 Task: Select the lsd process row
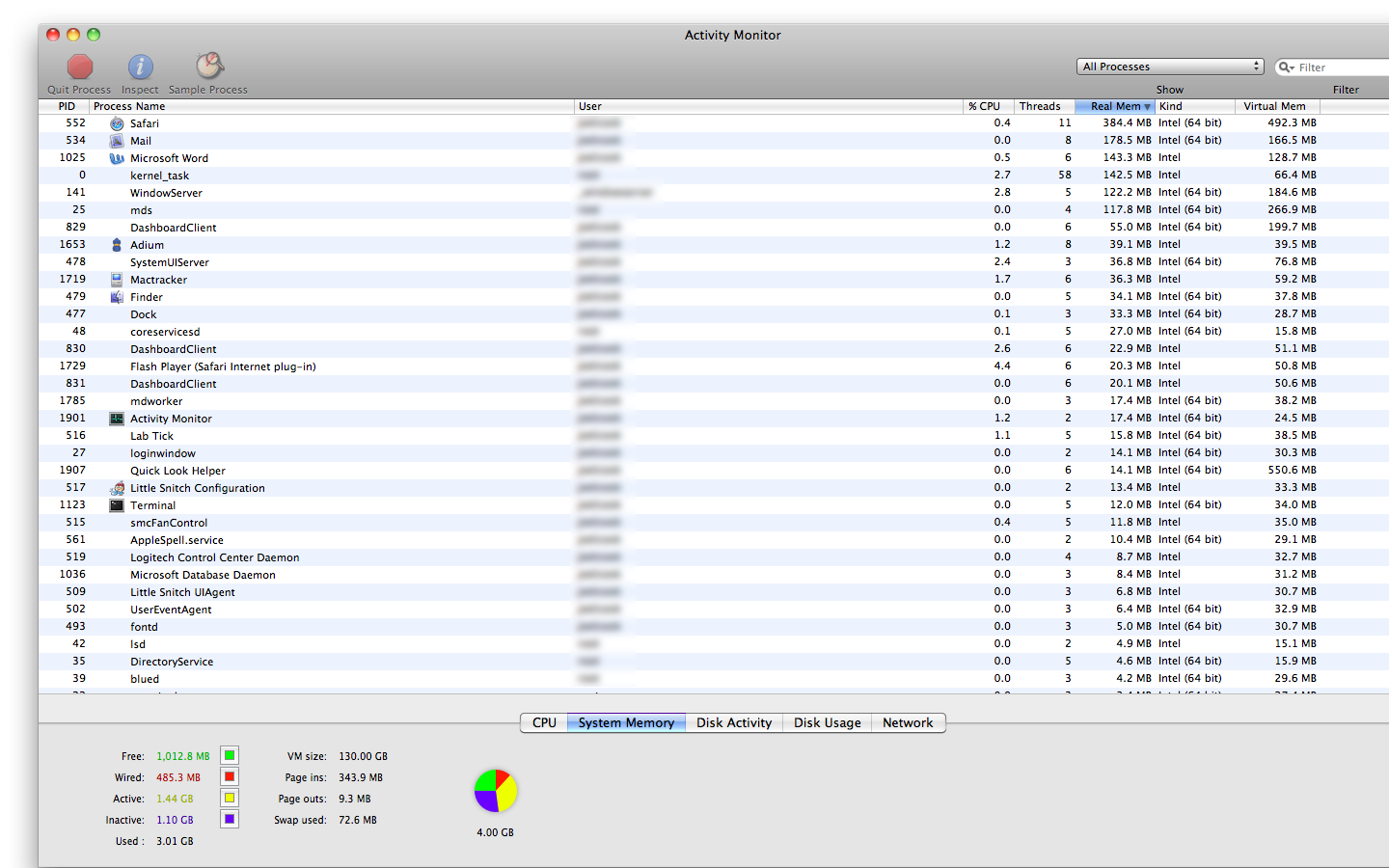tap(714, 644)
